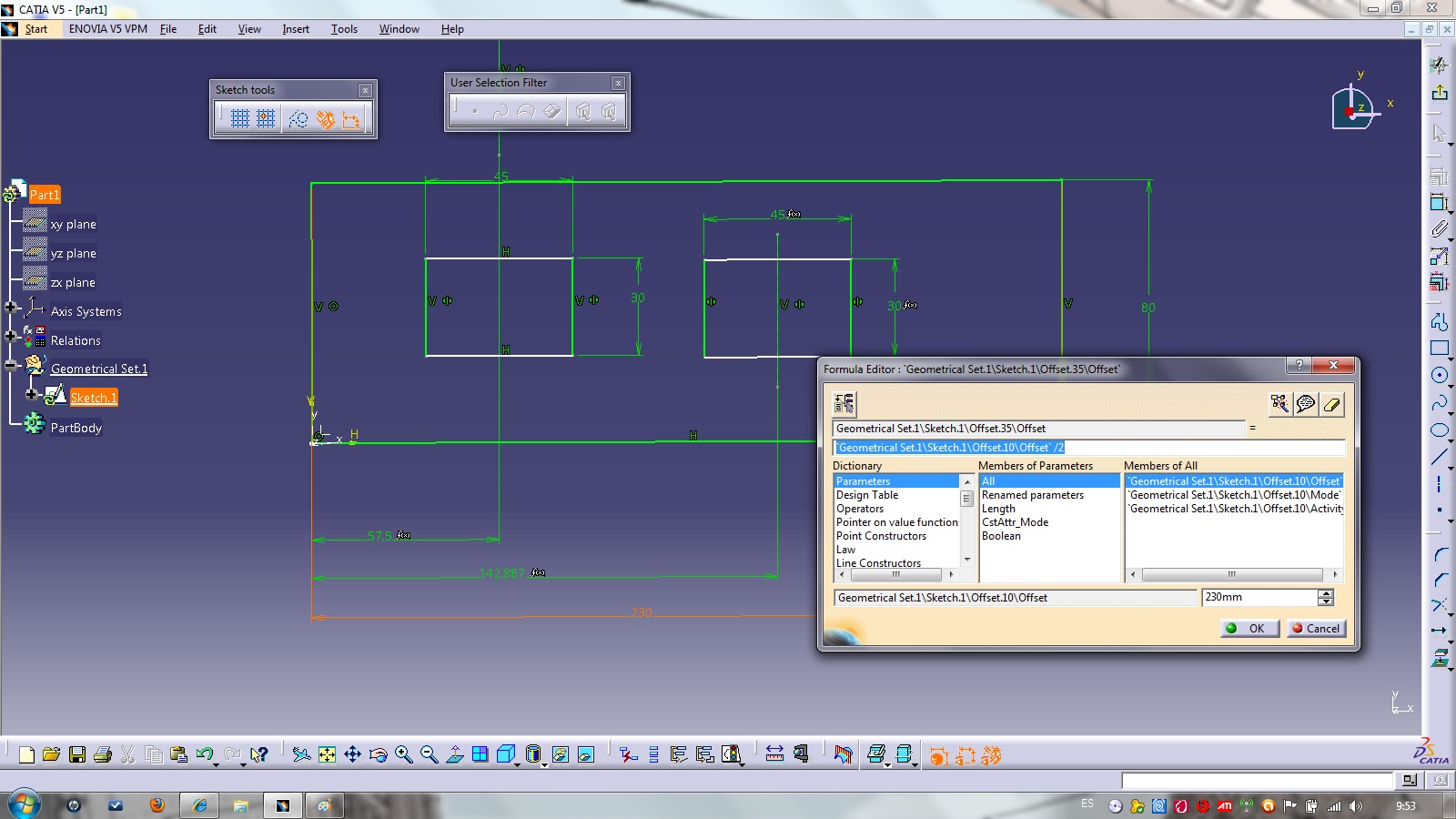Click the Normal View icon
Image resolution: width=1456 pixels, height=819 pixels.
(x=454, y=754)
